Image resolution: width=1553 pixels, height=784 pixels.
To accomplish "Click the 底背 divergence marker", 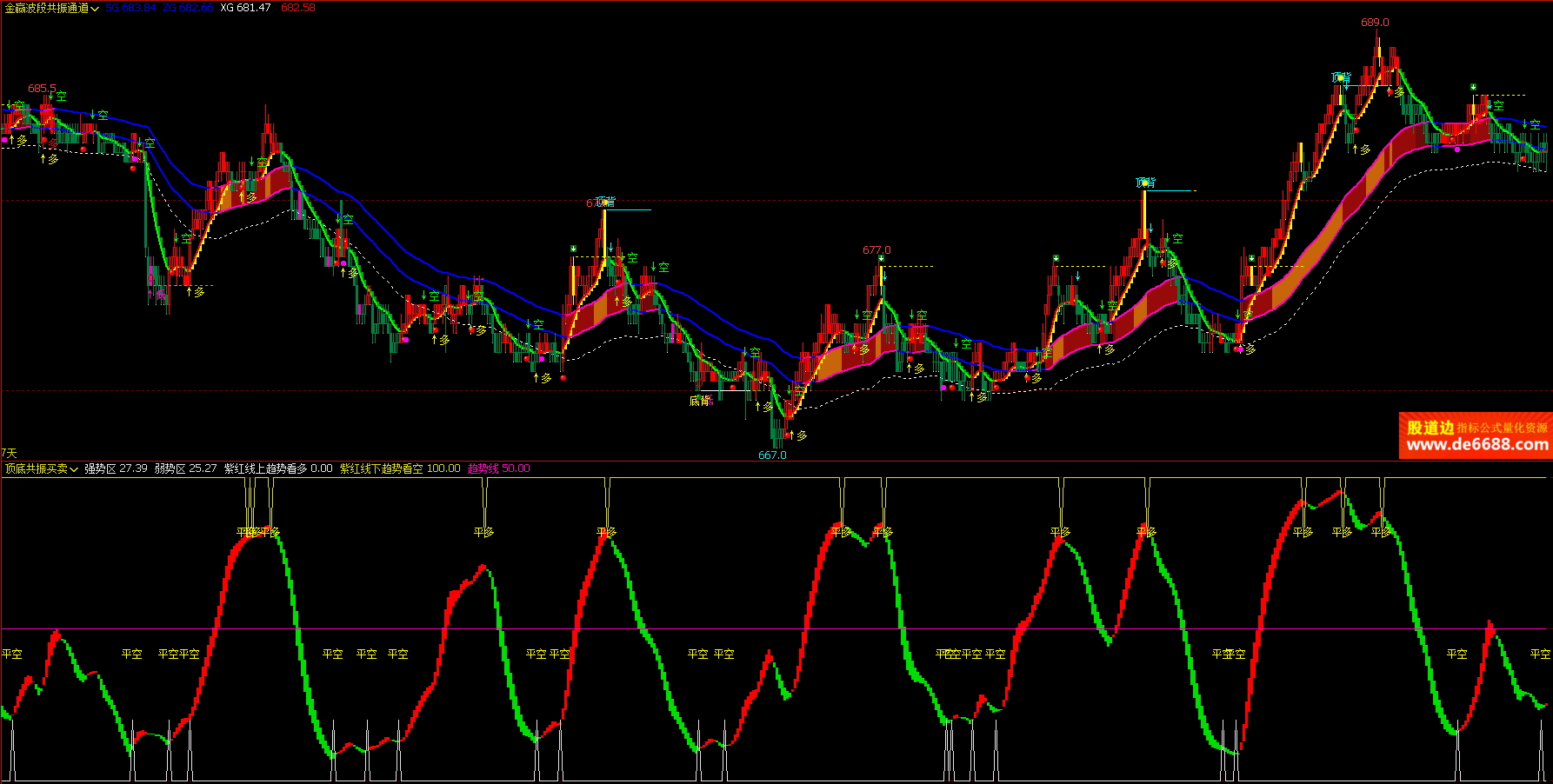I will pos(701,401).
